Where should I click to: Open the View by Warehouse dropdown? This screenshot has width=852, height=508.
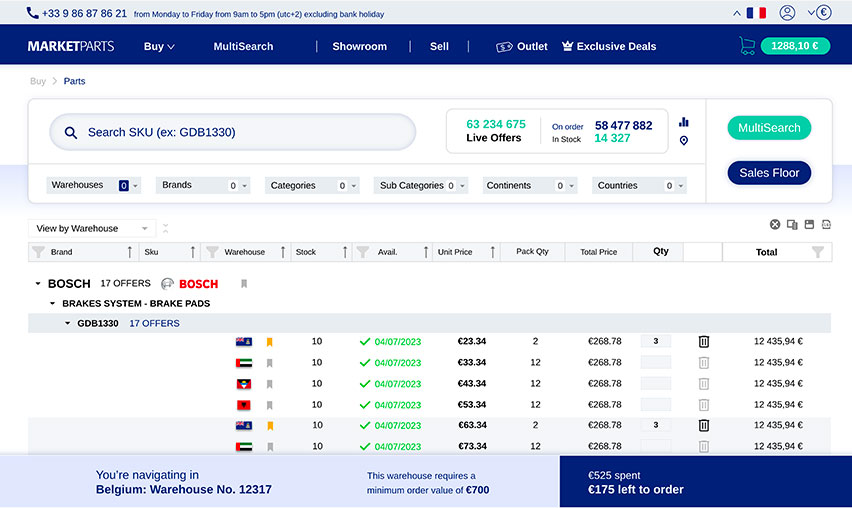tap(91, 229)
